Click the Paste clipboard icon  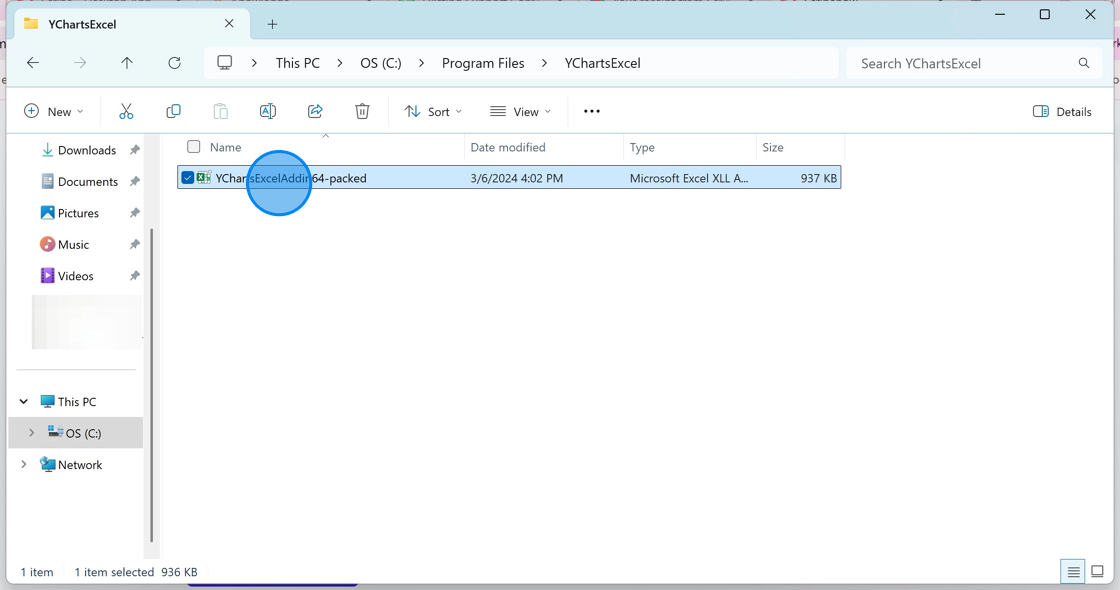pos(221,111)
